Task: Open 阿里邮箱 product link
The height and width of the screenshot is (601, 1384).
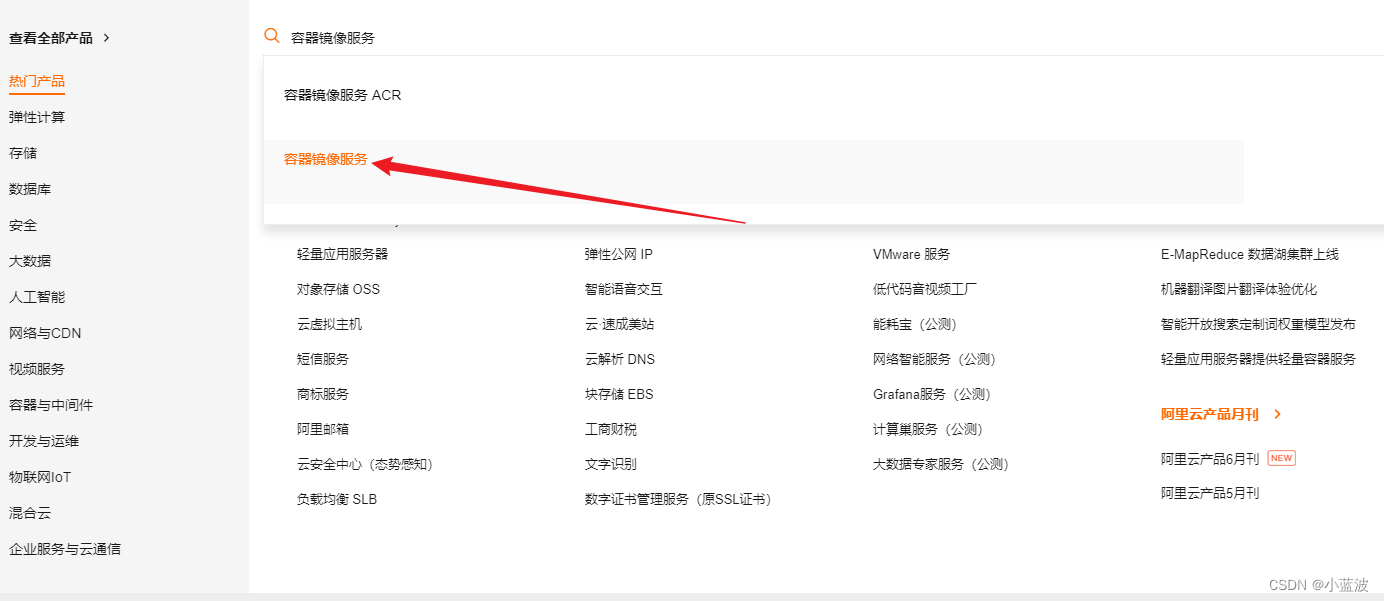Action: point(323,429)
